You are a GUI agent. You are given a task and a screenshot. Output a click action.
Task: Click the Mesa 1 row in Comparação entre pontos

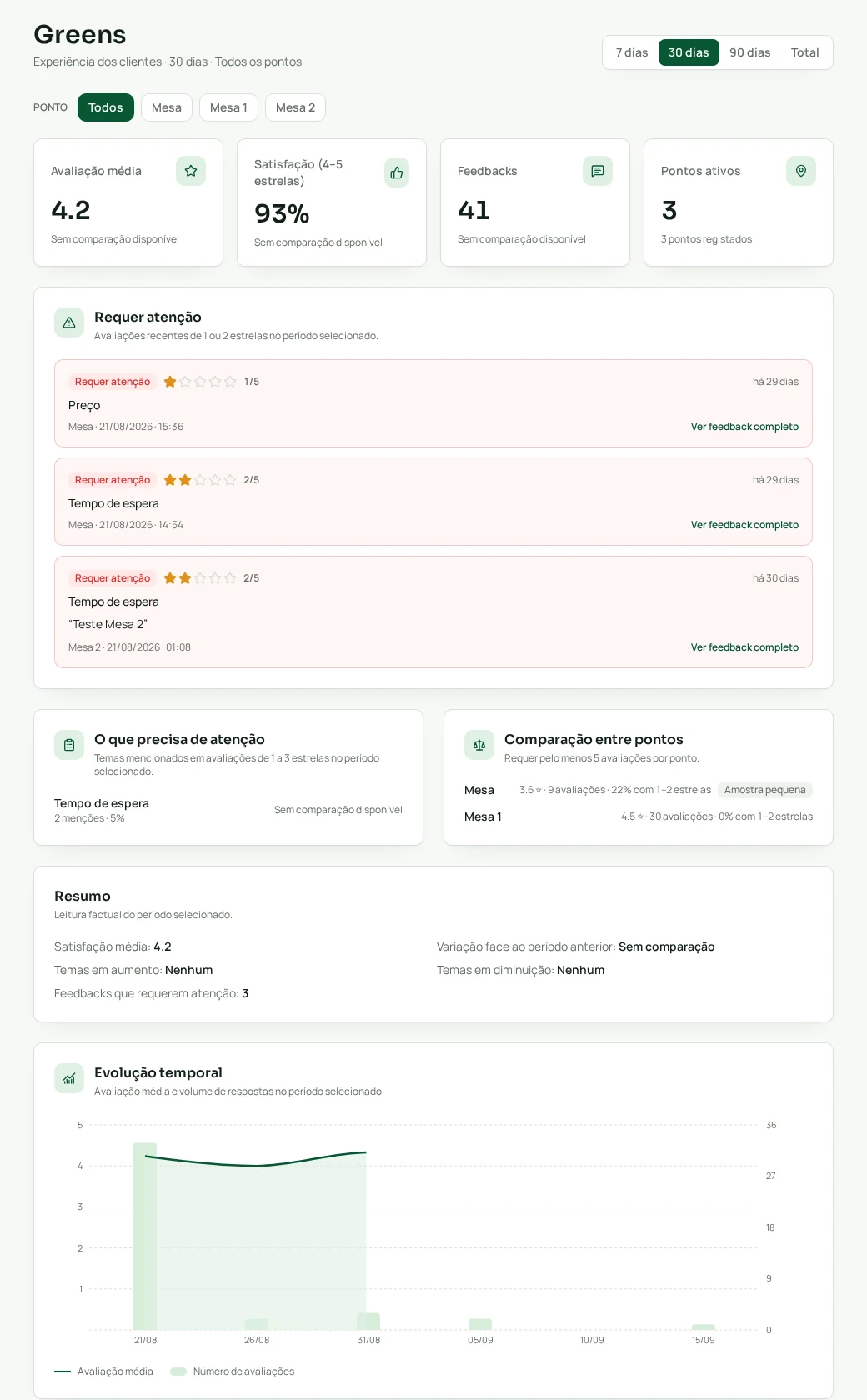point(639,817)
